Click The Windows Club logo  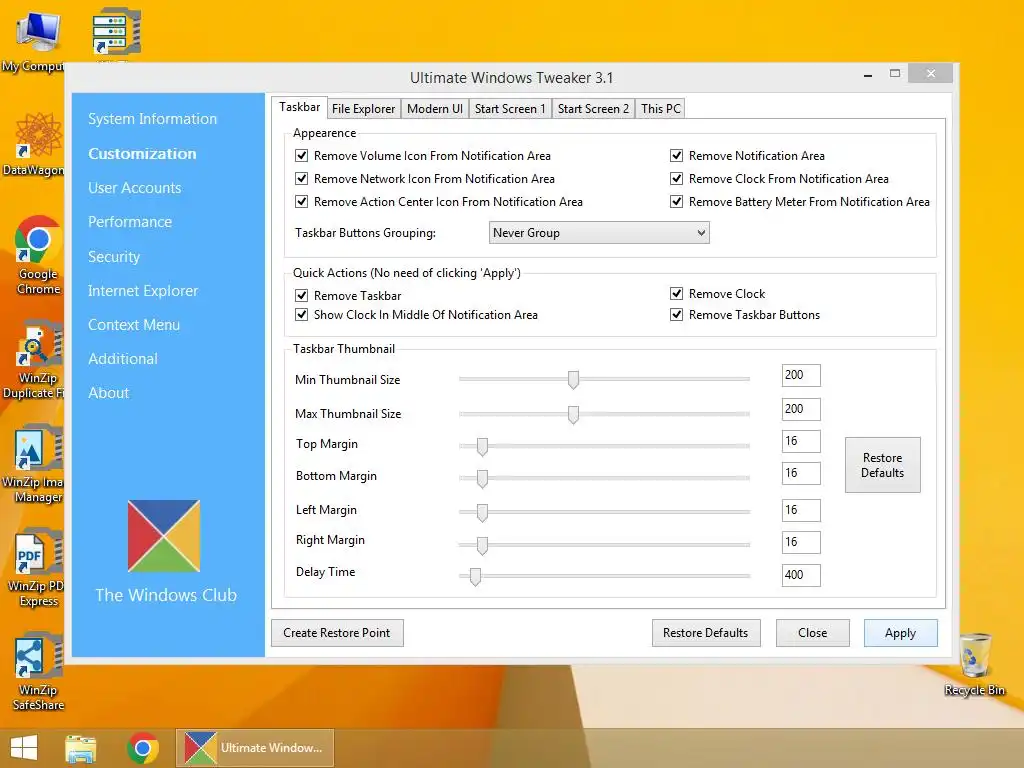164,536
